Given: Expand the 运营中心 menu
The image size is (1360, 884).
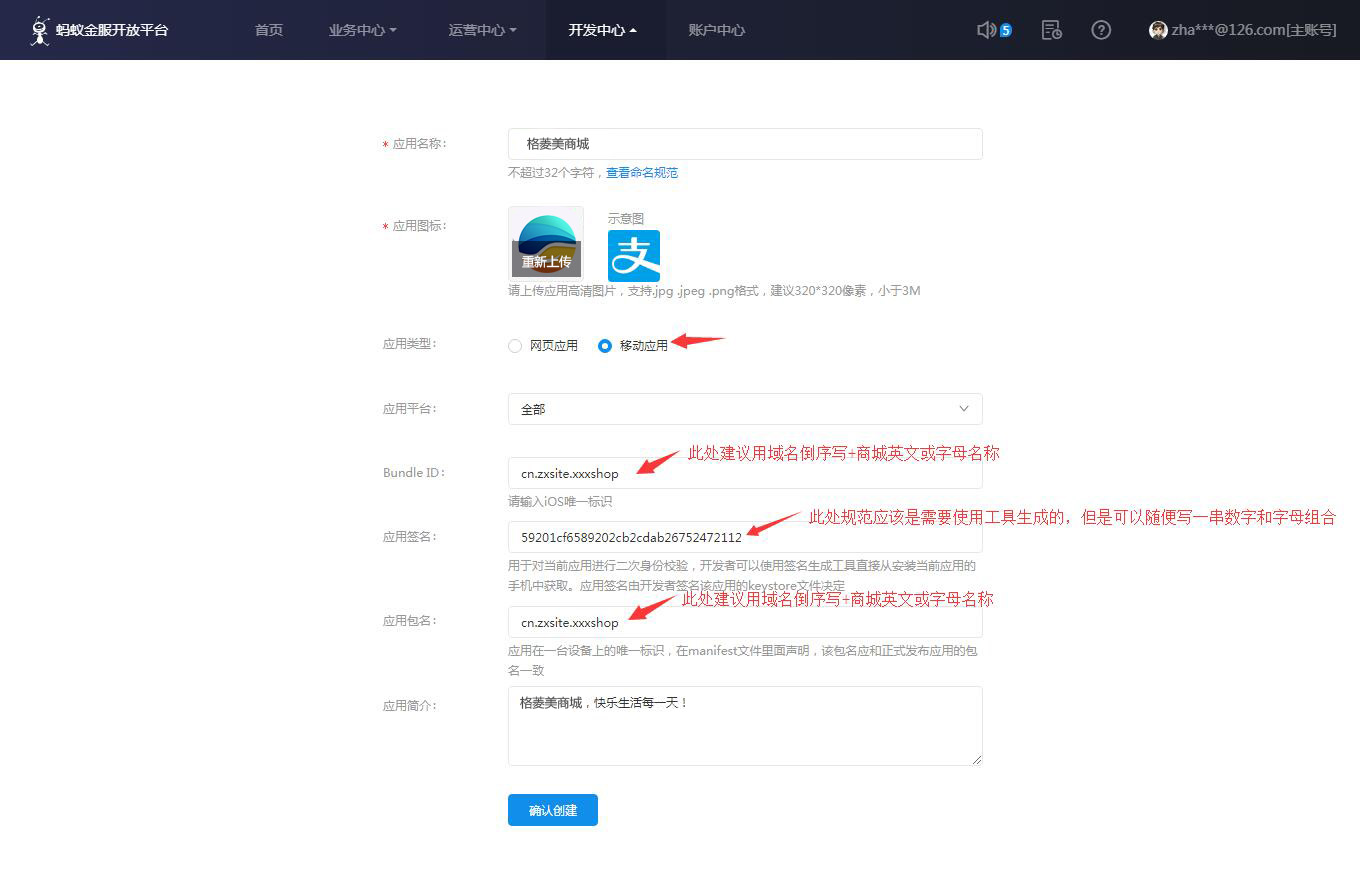Looking at the screenshot, I should (x=483, y=30).
